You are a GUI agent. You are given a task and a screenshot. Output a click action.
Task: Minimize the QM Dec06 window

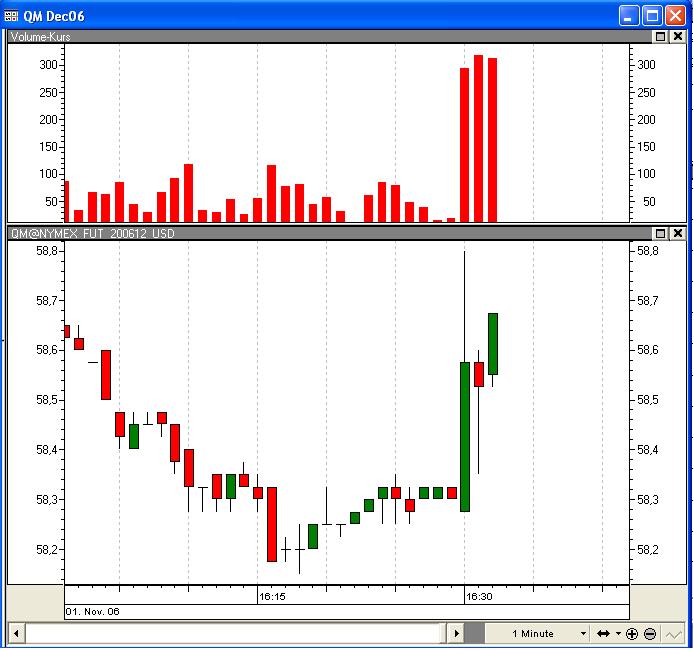pyautogui.click(x=628, y=16)
